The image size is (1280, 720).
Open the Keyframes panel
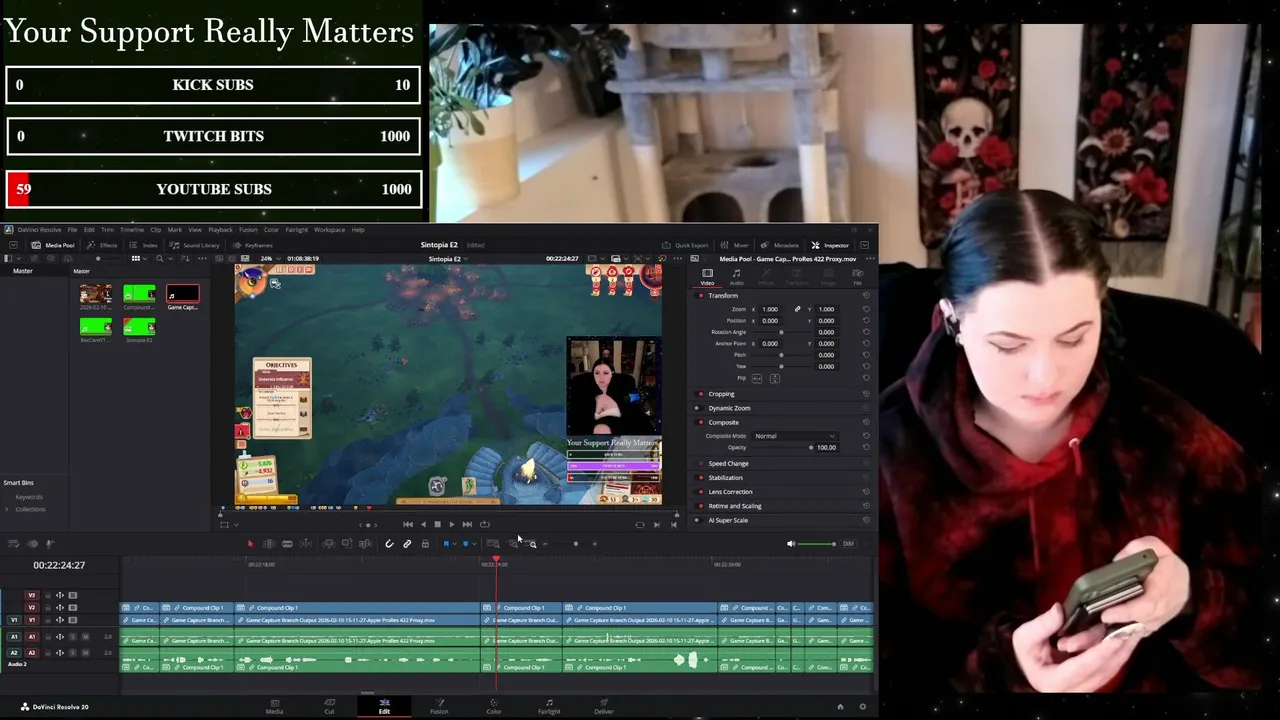pos(254,245)
